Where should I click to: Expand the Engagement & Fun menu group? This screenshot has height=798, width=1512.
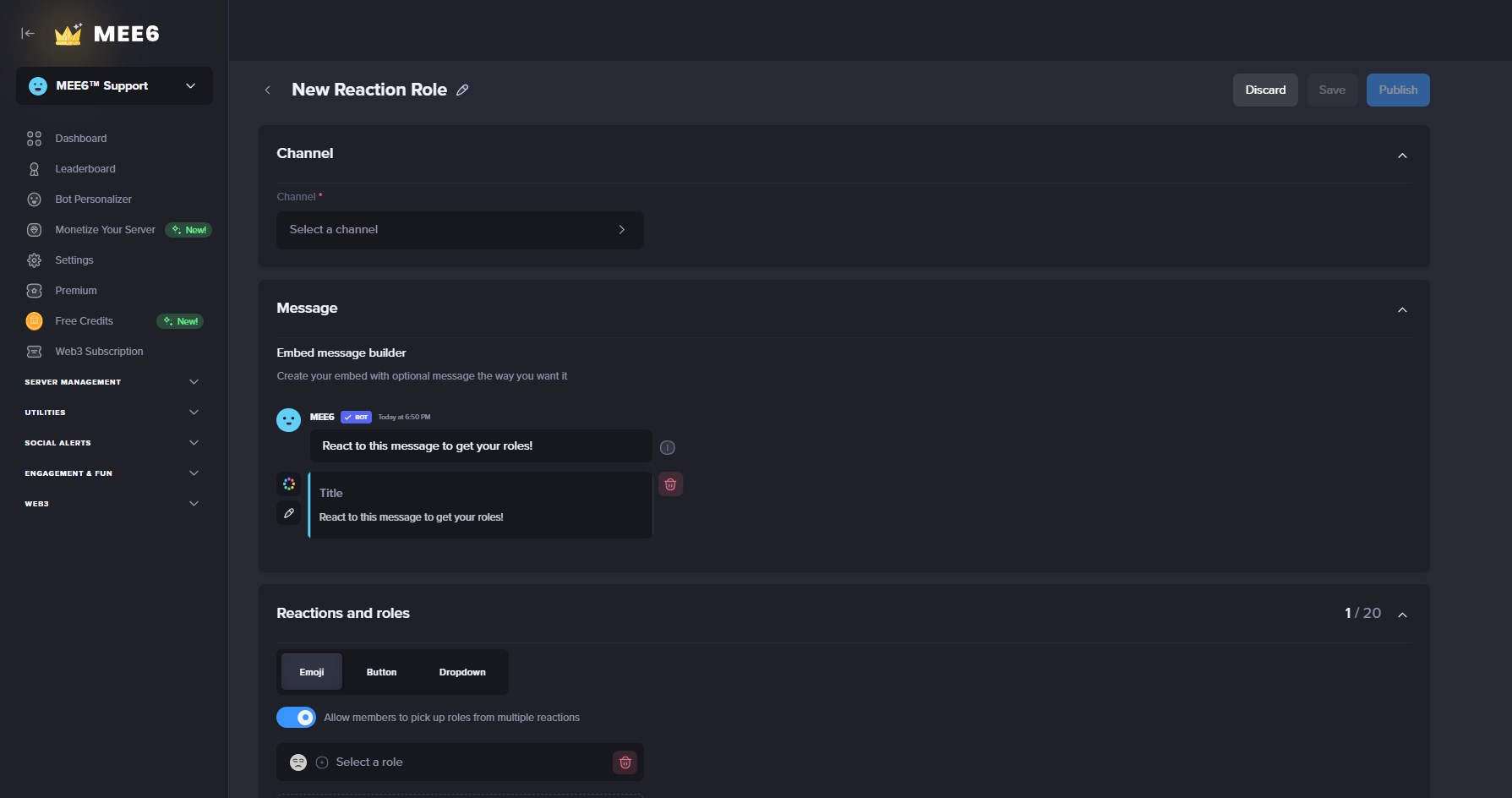112,473
